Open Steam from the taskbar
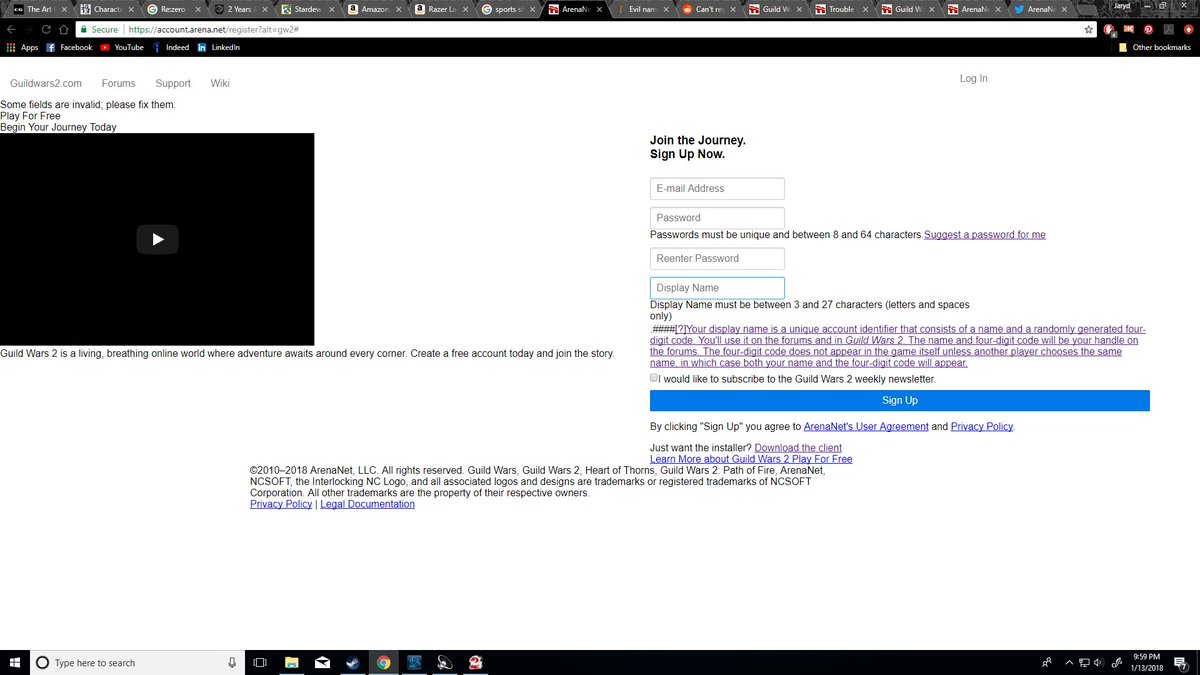1200x675 pixels. 353,662
